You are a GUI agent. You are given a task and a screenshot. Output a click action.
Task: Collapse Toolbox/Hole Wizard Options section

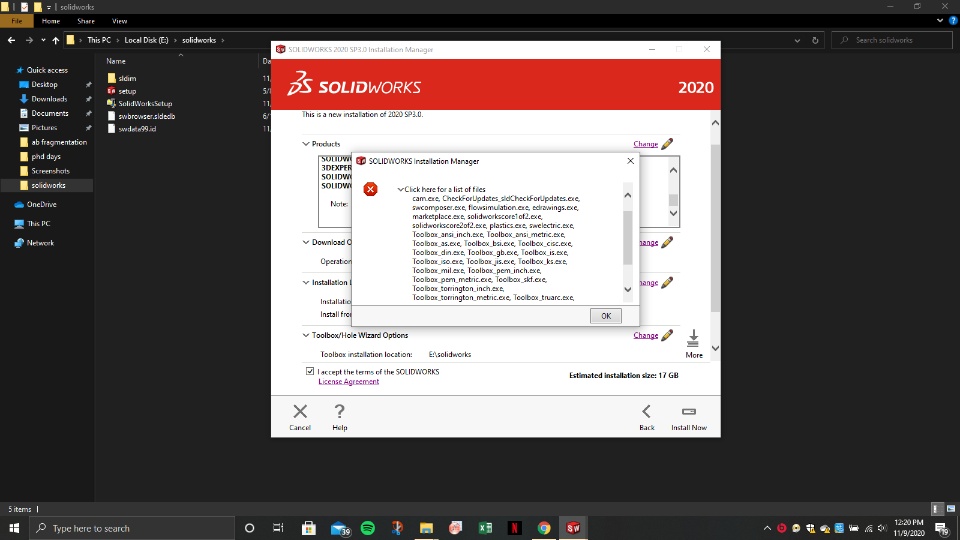click(306, 336)
